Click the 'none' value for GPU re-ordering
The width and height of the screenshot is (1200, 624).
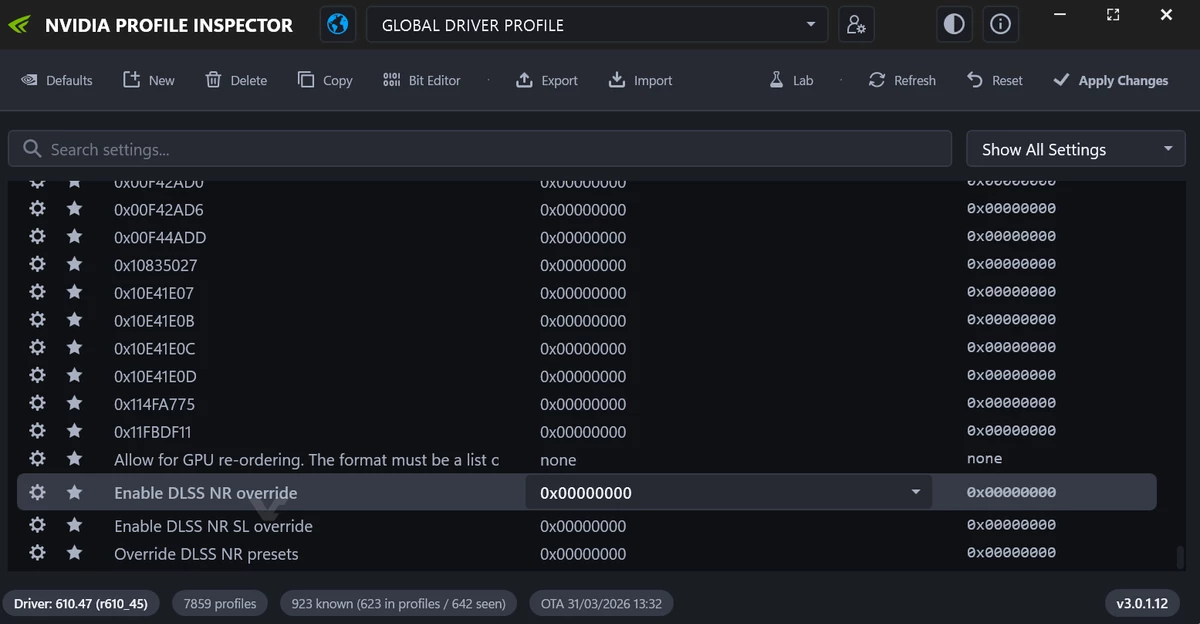[558, 460]
